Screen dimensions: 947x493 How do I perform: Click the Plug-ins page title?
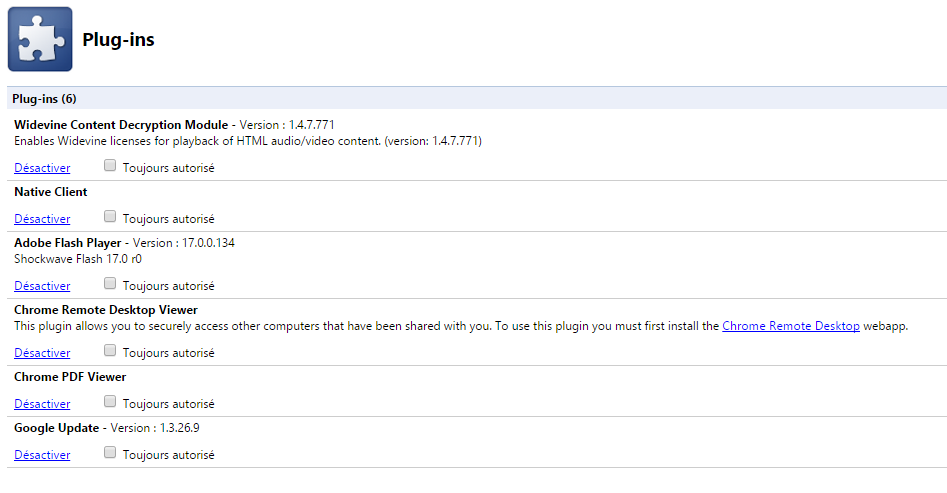click(x=118, y=40)
